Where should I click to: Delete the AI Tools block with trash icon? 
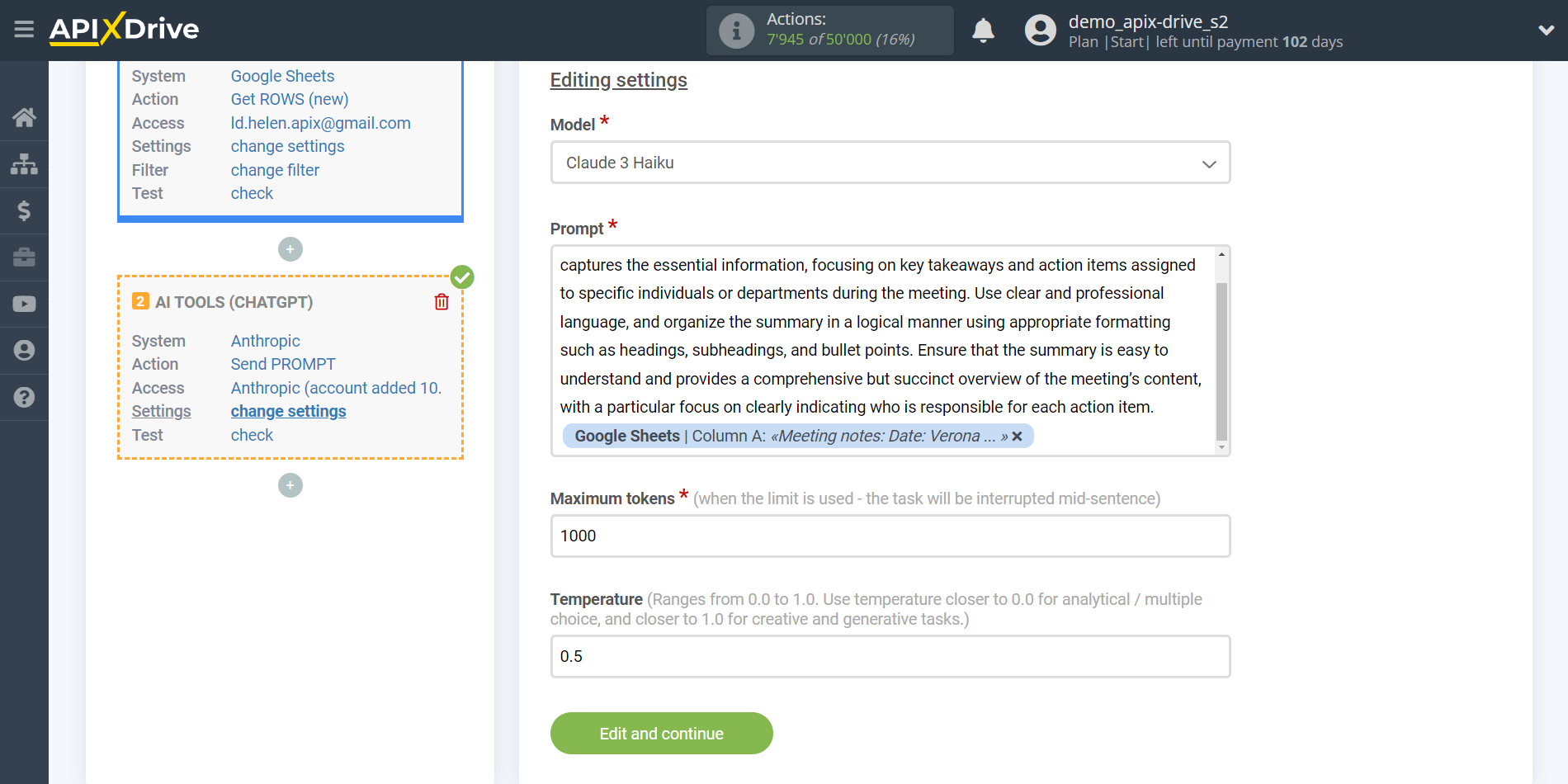(442, 302)
